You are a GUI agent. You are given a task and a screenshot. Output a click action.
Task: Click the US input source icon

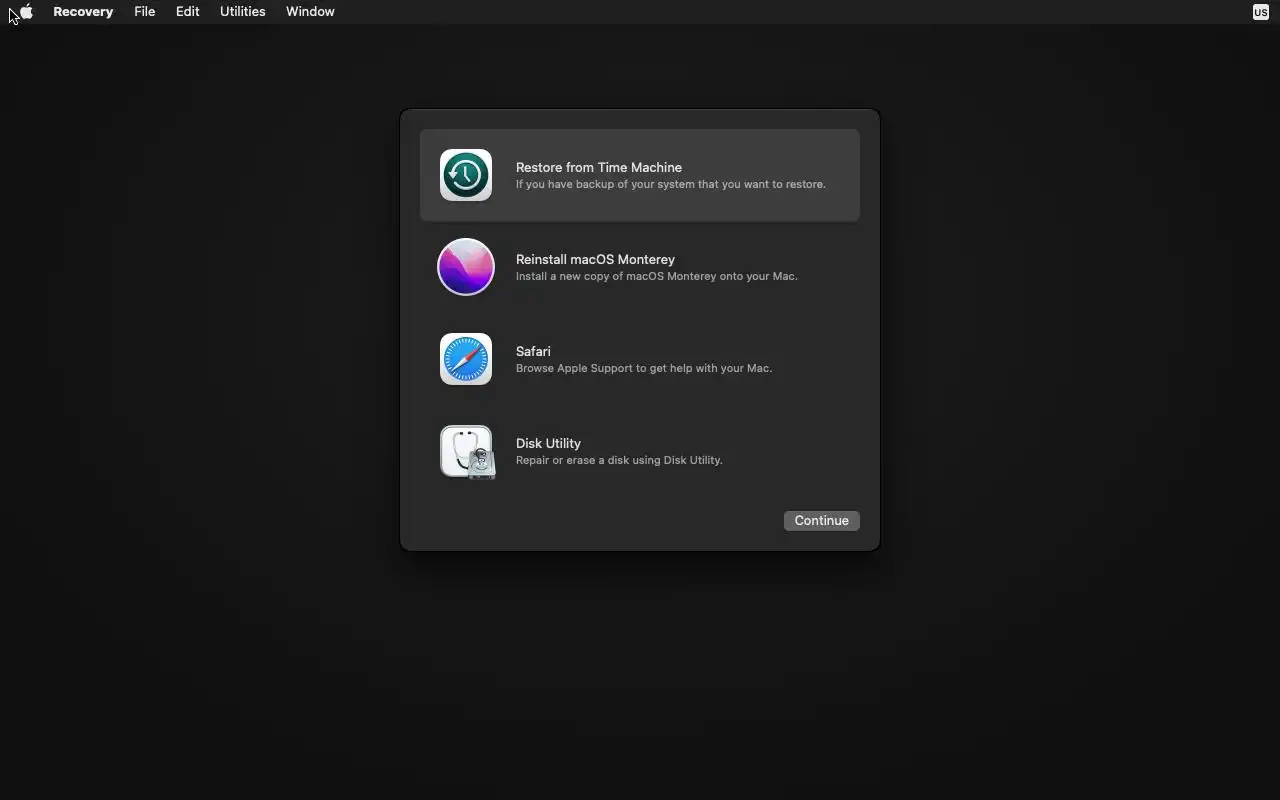(x=1260, y=12)
